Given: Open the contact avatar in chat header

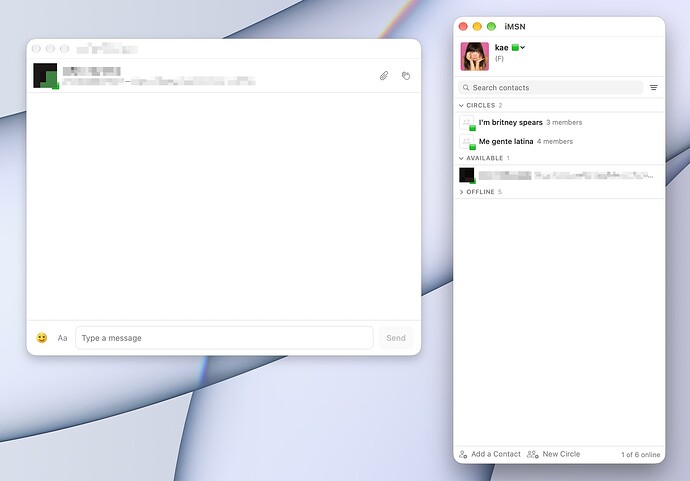Looking at the screenshot, I should pos(46,76).
